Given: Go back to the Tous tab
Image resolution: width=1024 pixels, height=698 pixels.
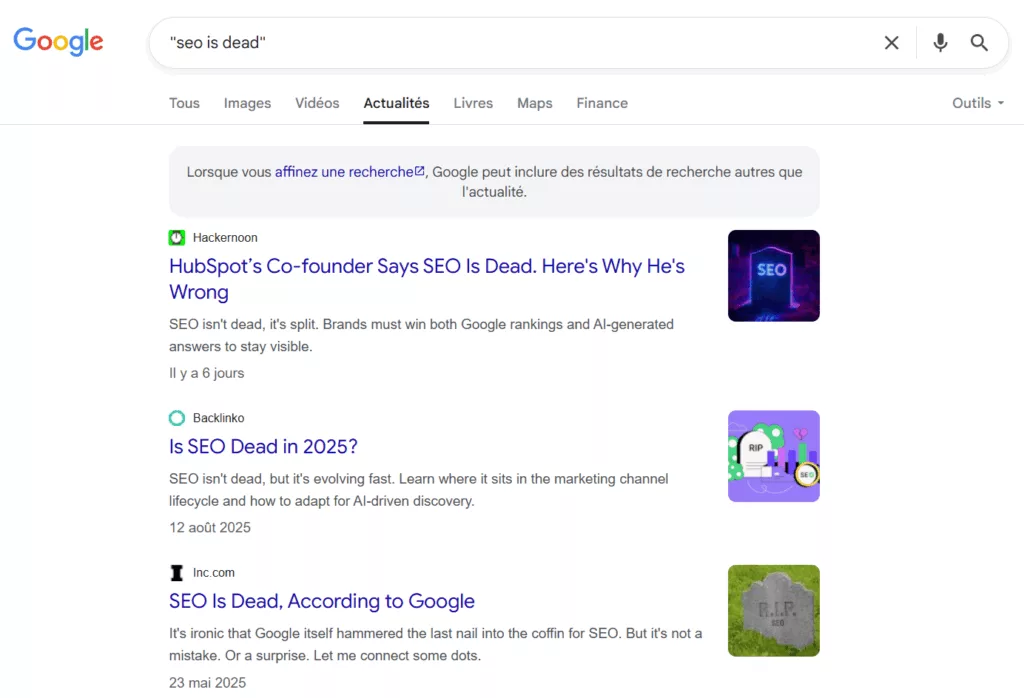Looking at the screenshot, I should 184,102.
